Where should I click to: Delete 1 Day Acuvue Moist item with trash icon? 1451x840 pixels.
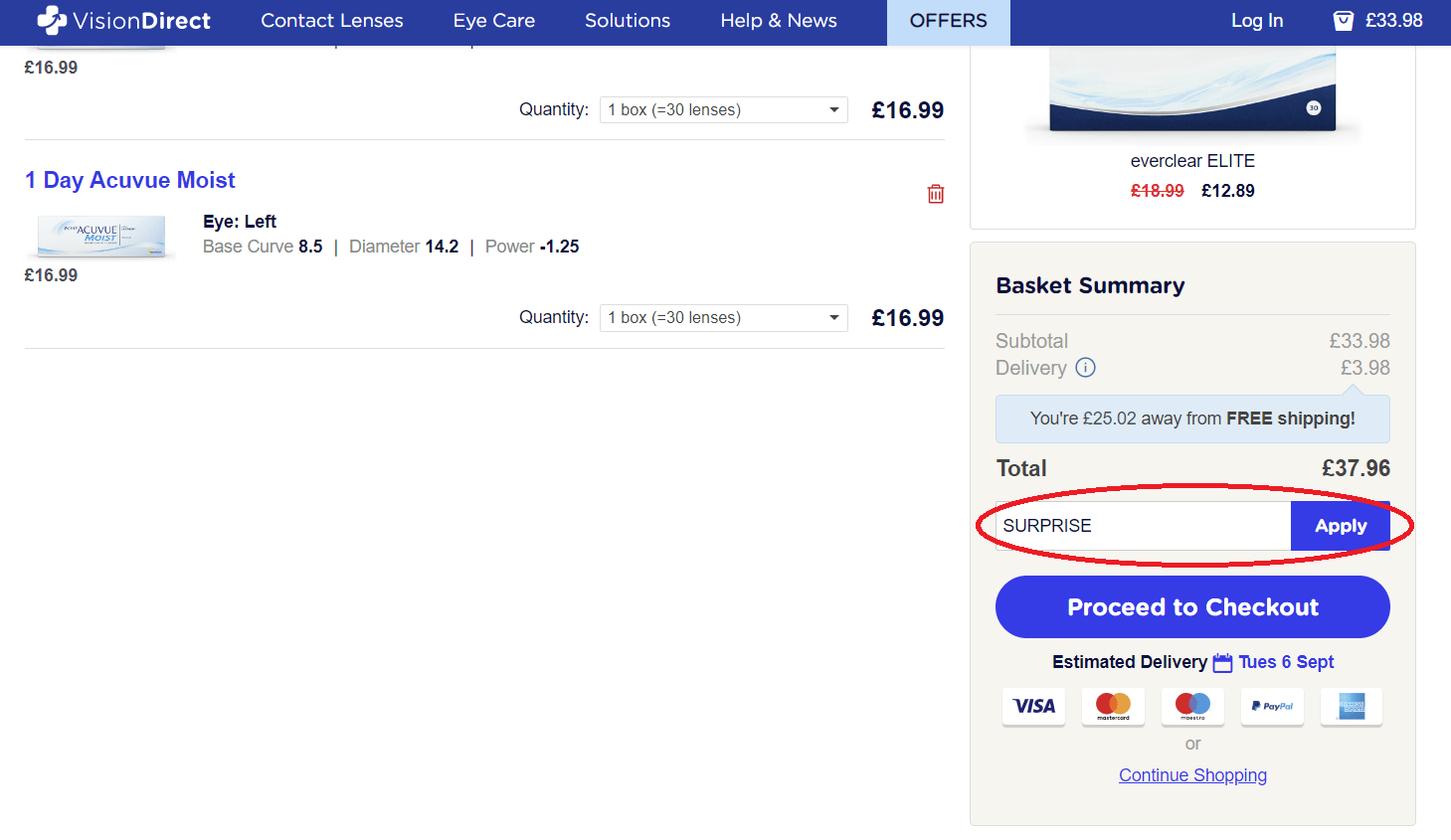pyautogui.click(x=936, y=194)
